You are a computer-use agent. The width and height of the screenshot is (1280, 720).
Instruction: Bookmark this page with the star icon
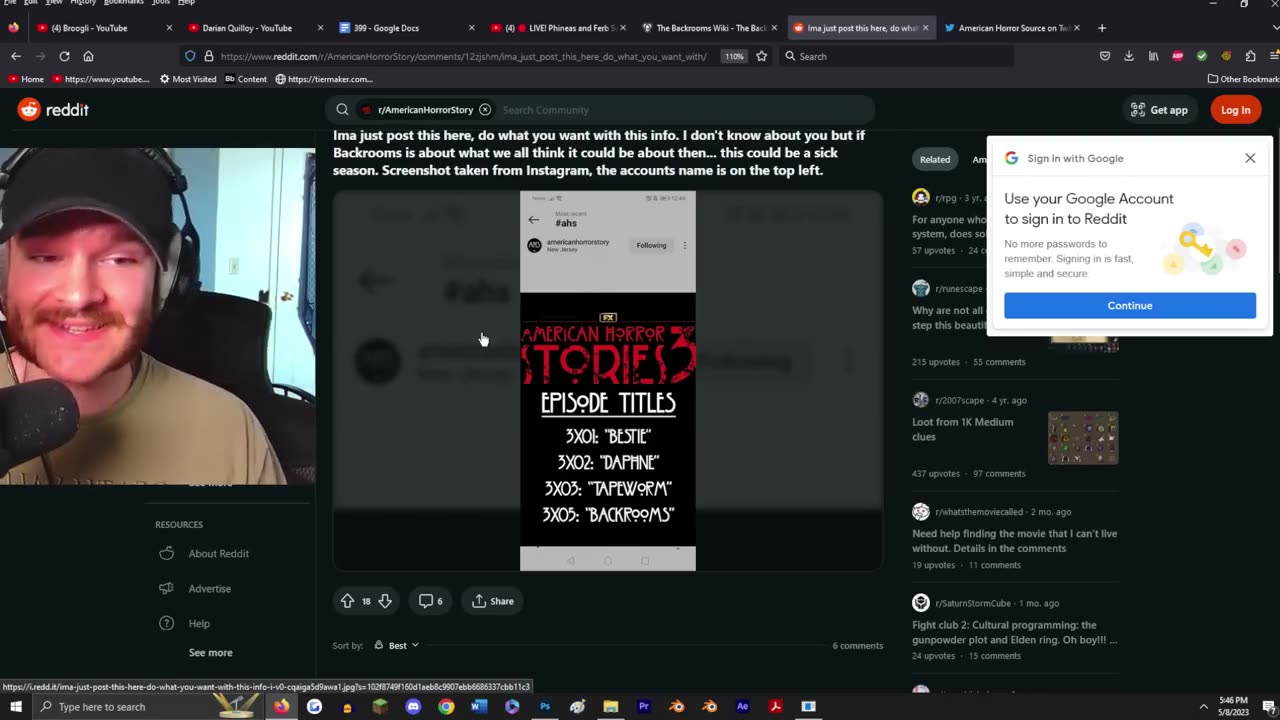click(x=761, y=56)
